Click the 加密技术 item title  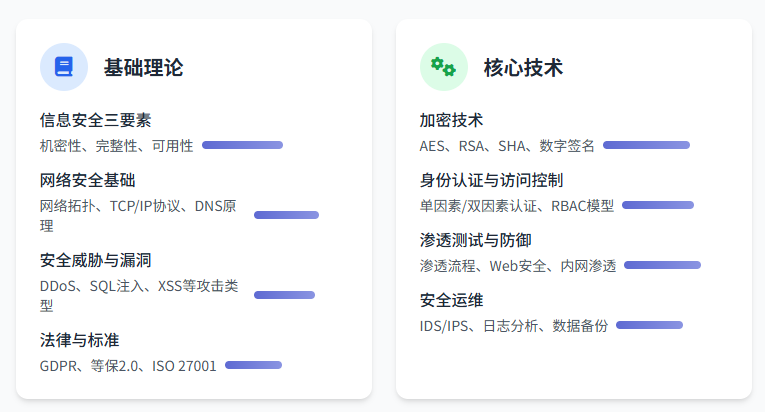point(451,120)
